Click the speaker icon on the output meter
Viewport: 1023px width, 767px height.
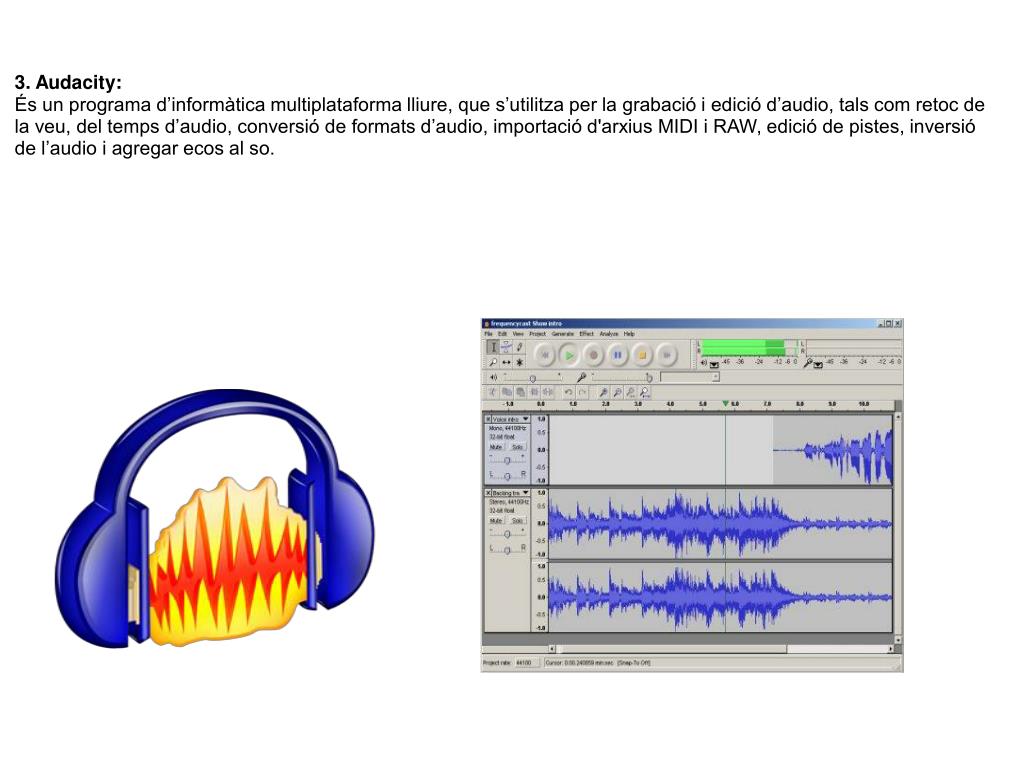point(704,363)
